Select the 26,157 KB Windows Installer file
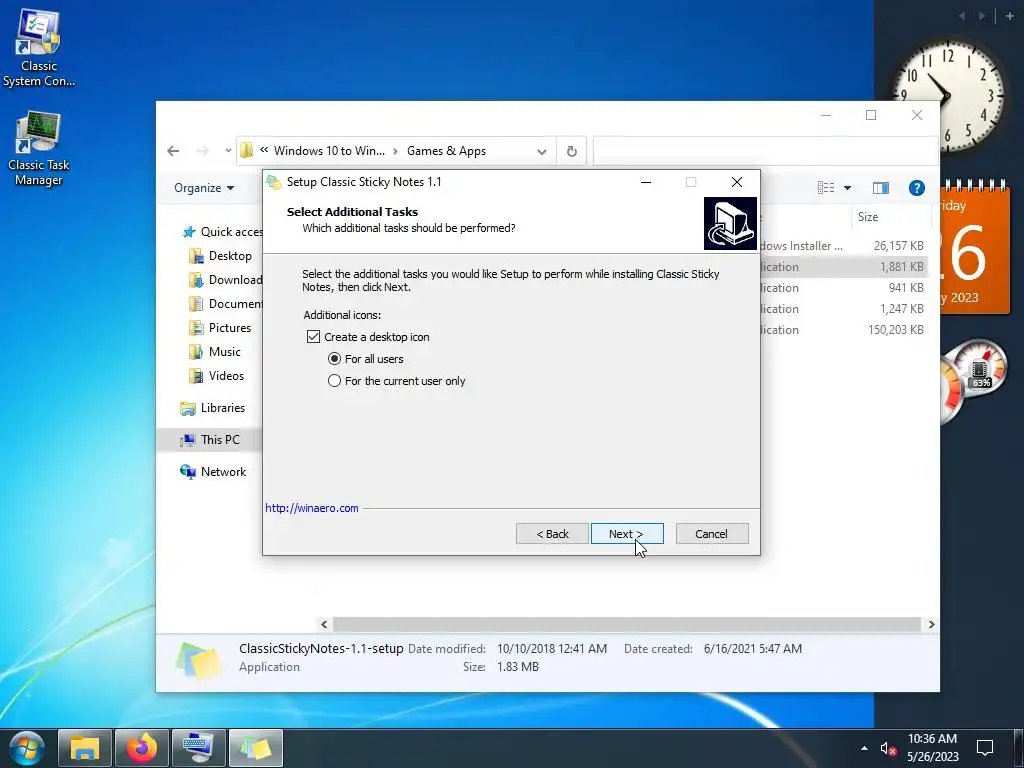 click(842, 246)
